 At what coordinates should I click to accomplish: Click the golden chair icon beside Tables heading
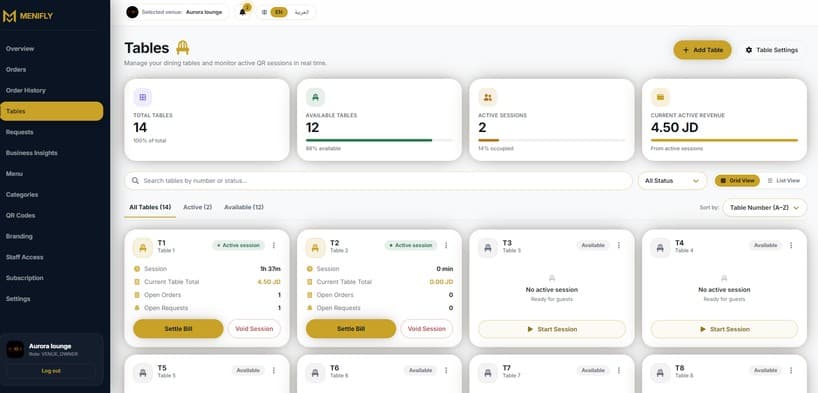click(x=183, y=47)
